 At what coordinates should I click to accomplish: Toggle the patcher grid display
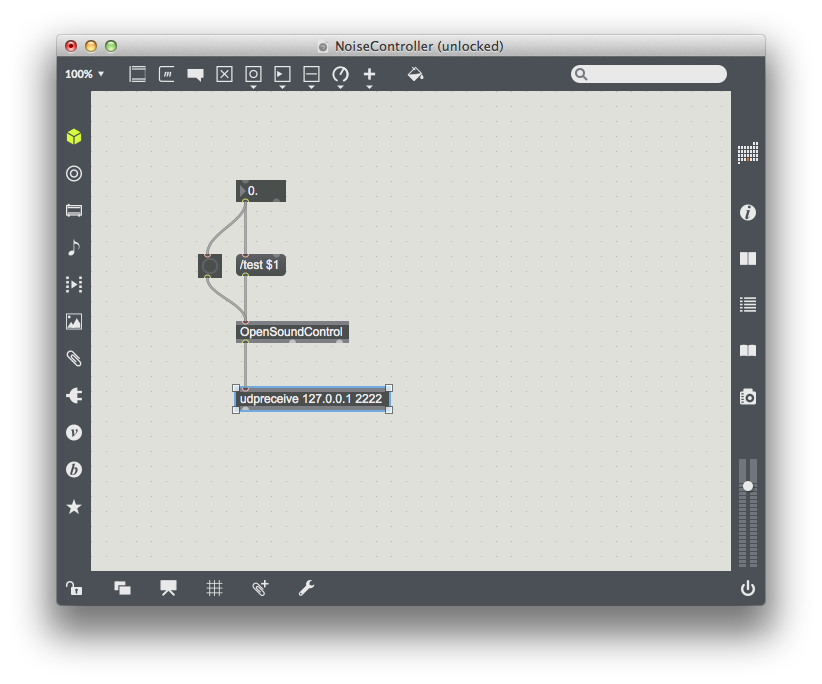214,588
